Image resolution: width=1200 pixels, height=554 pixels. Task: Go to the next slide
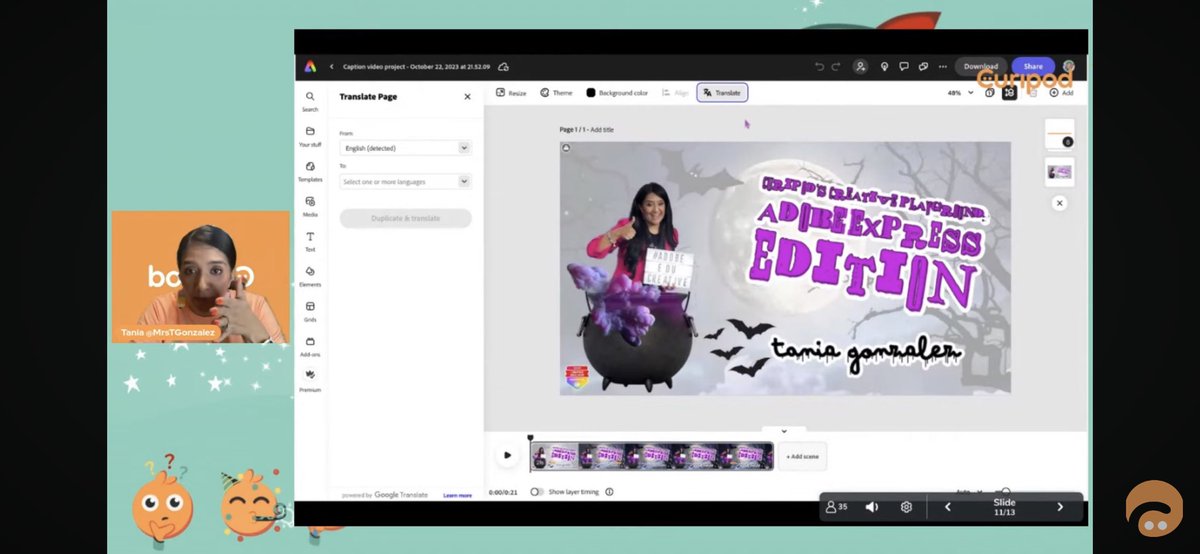click(1060, 507)
